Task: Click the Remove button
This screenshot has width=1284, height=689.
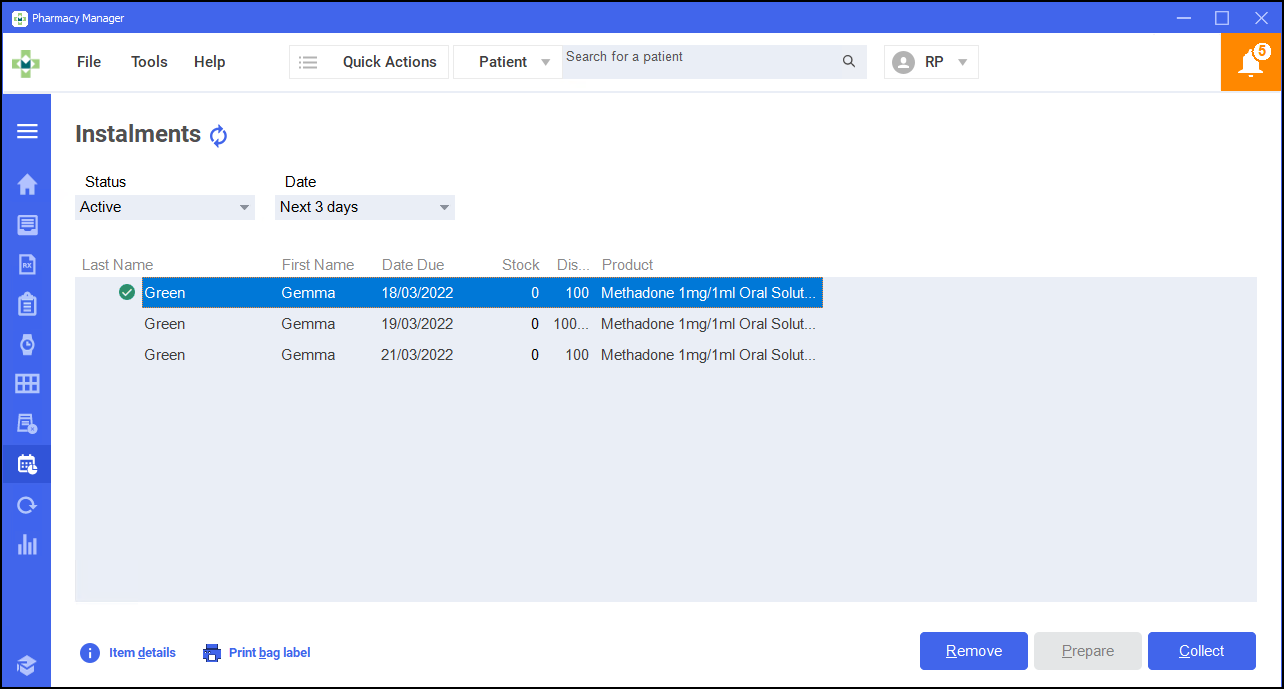Action: click(973, 651)
